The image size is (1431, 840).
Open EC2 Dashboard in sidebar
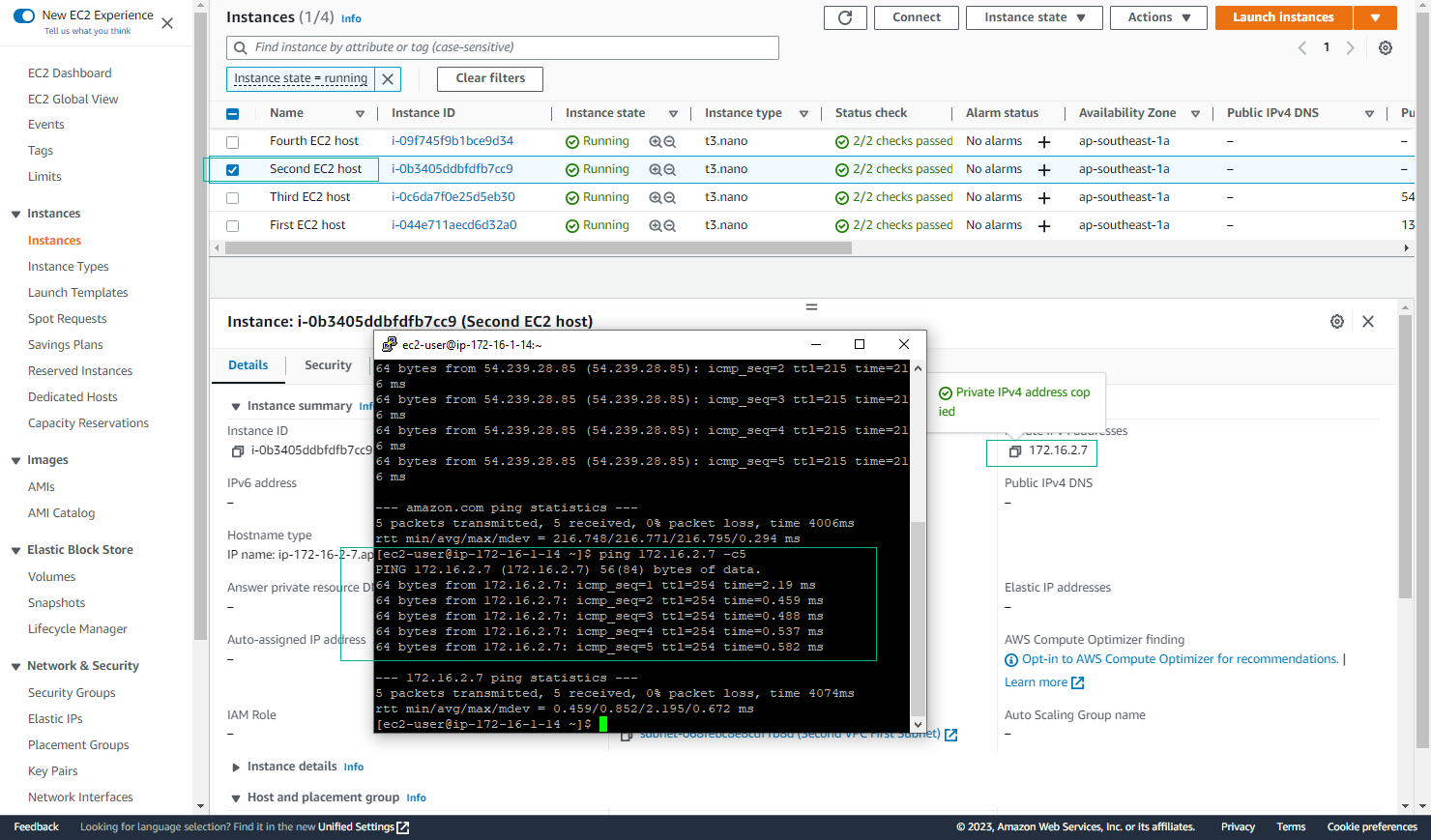(70, 73)
